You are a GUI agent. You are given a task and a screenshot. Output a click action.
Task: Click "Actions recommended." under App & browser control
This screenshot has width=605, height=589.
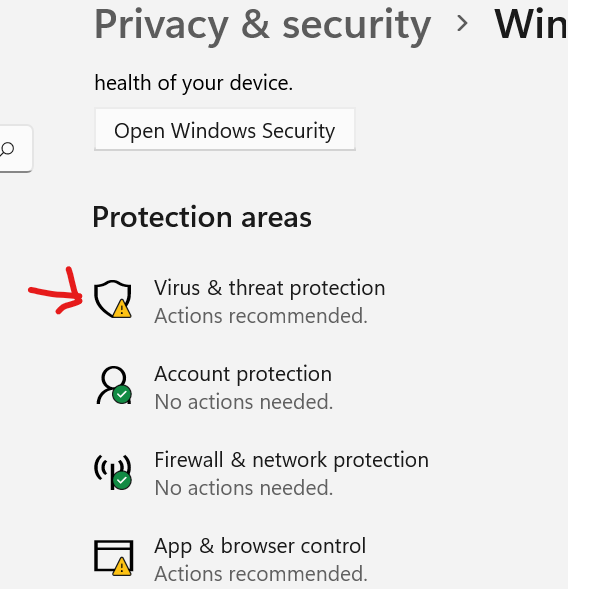point(261,574)
